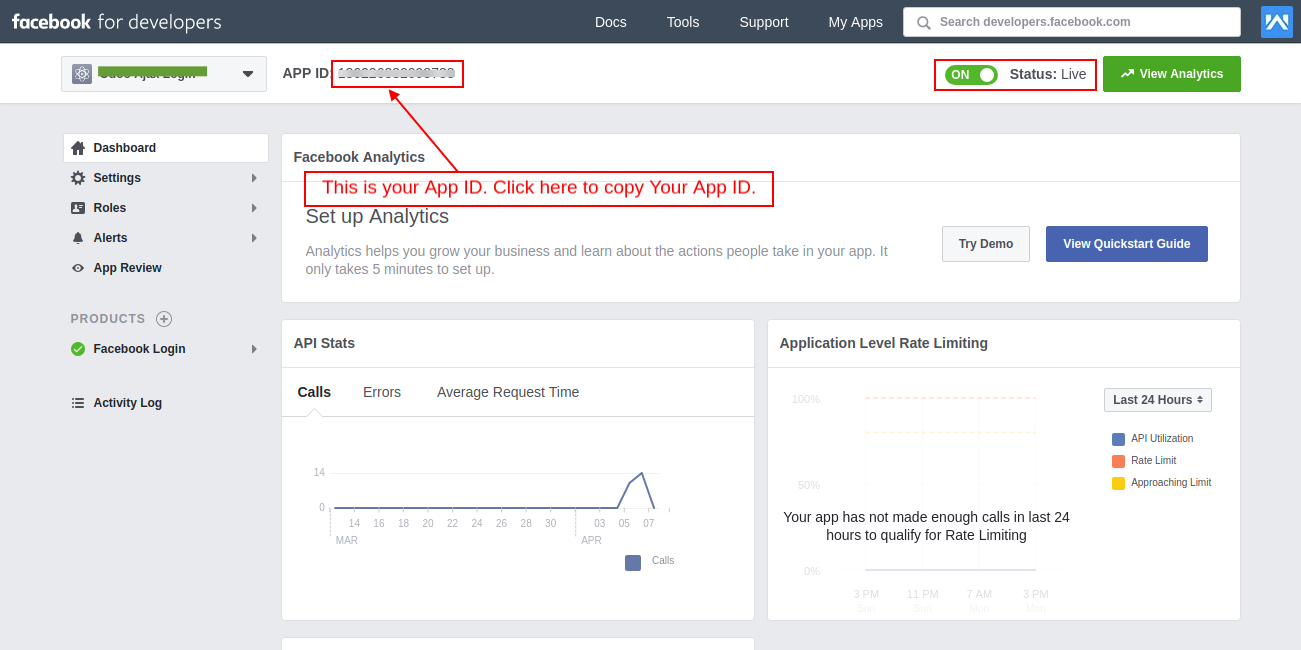
Task: Click the app atom icon in selector
Action: pos(82,74)
